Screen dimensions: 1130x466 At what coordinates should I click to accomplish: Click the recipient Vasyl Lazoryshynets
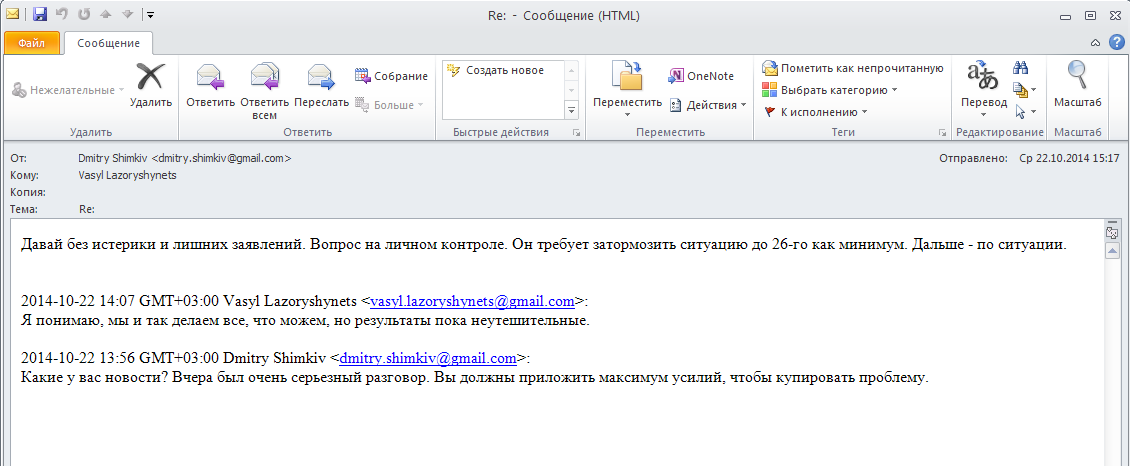(x=128, y=175)
